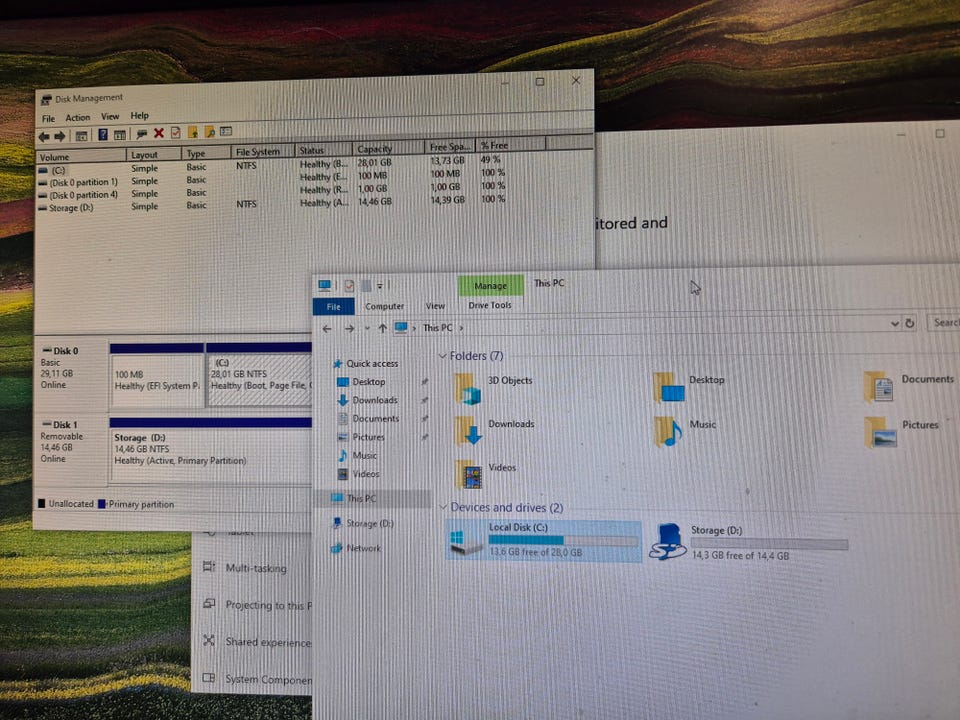Click the properties checkmark icon
The image size is (960, 720).
(x=176, y=133)
